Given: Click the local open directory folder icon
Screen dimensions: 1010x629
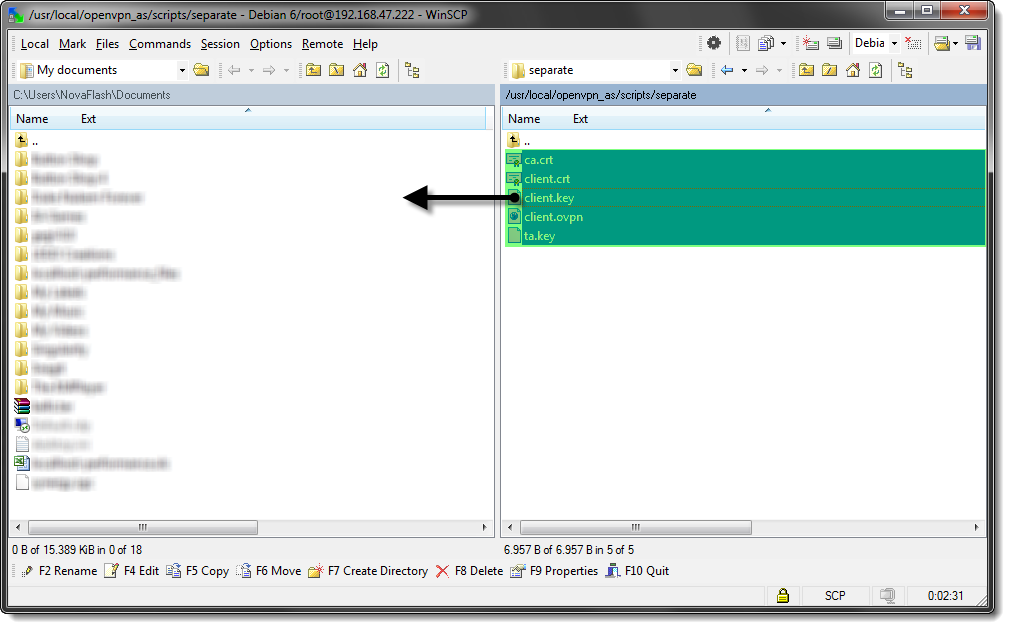Looking at the screenshot, I should point(202,70).
